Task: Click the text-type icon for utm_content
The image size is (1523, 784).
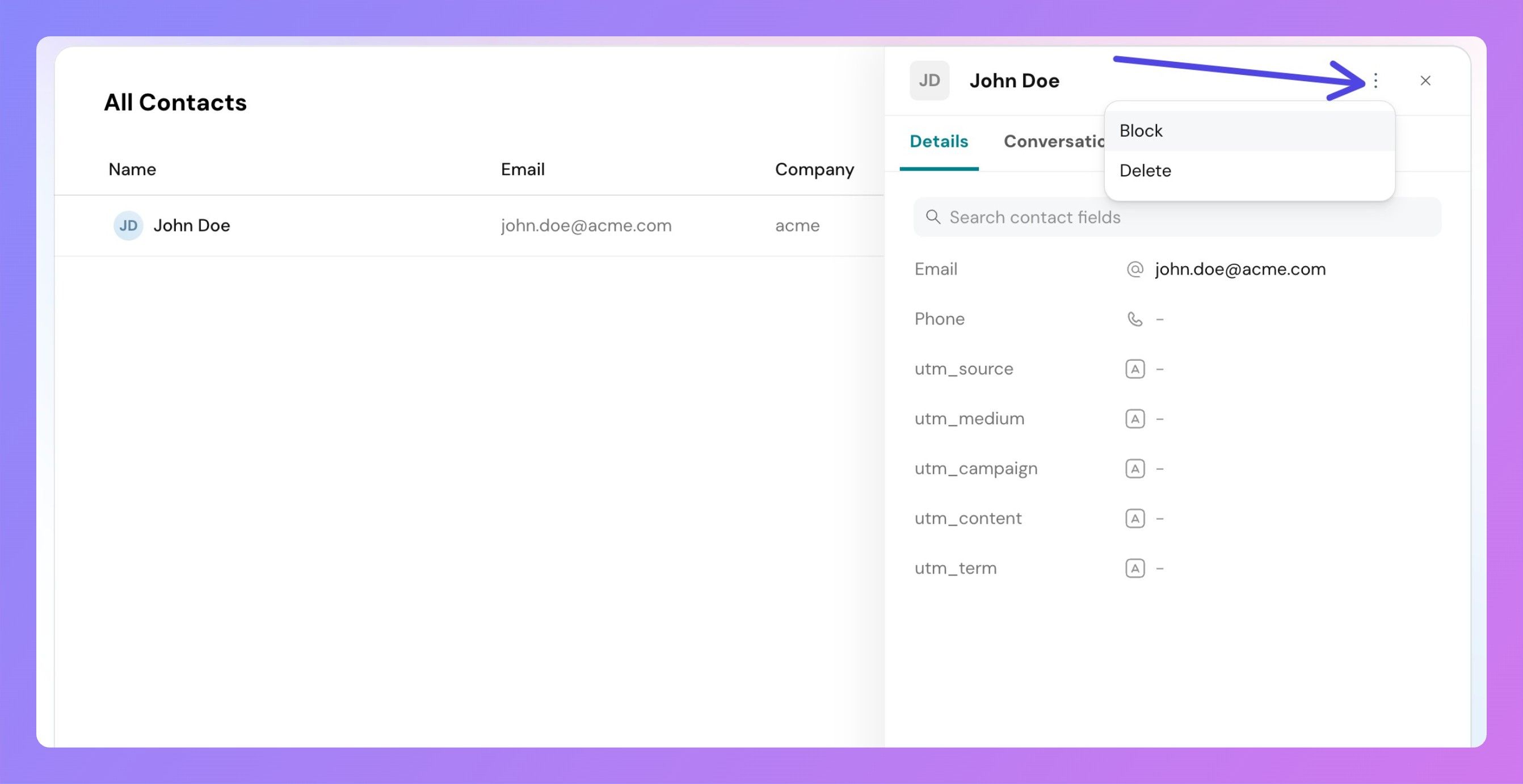Action: coord(1134,519)
